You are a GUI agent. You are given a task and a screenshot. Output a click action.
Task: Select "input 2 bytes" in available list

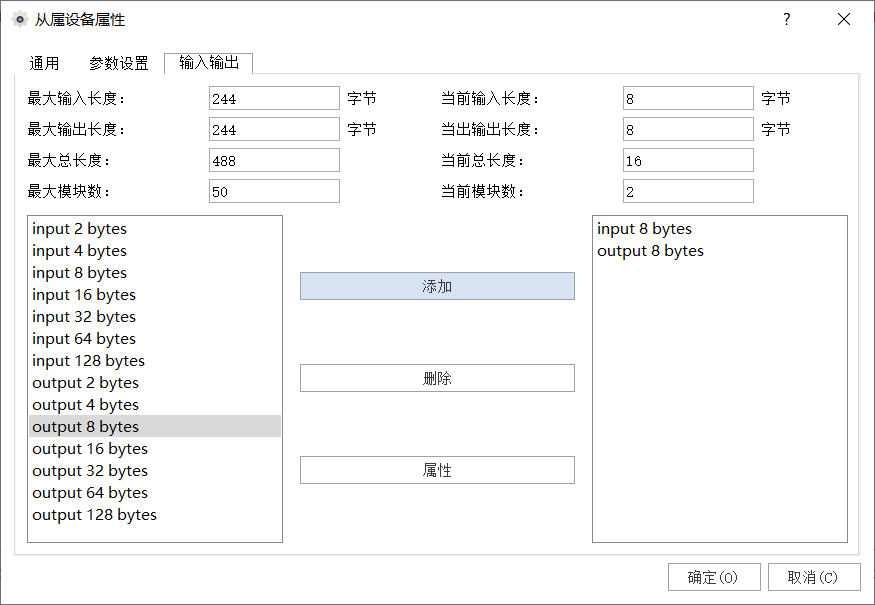[80, 229]
